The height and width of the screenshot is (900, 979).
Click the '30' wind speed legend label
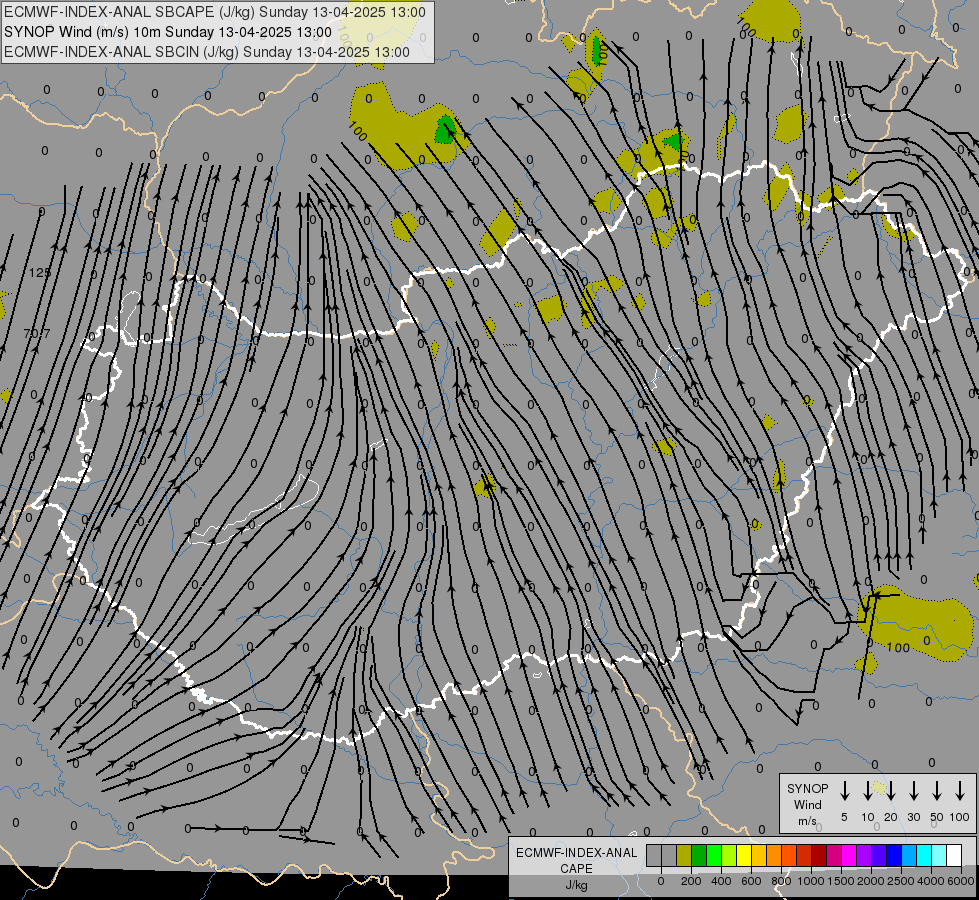913,817
